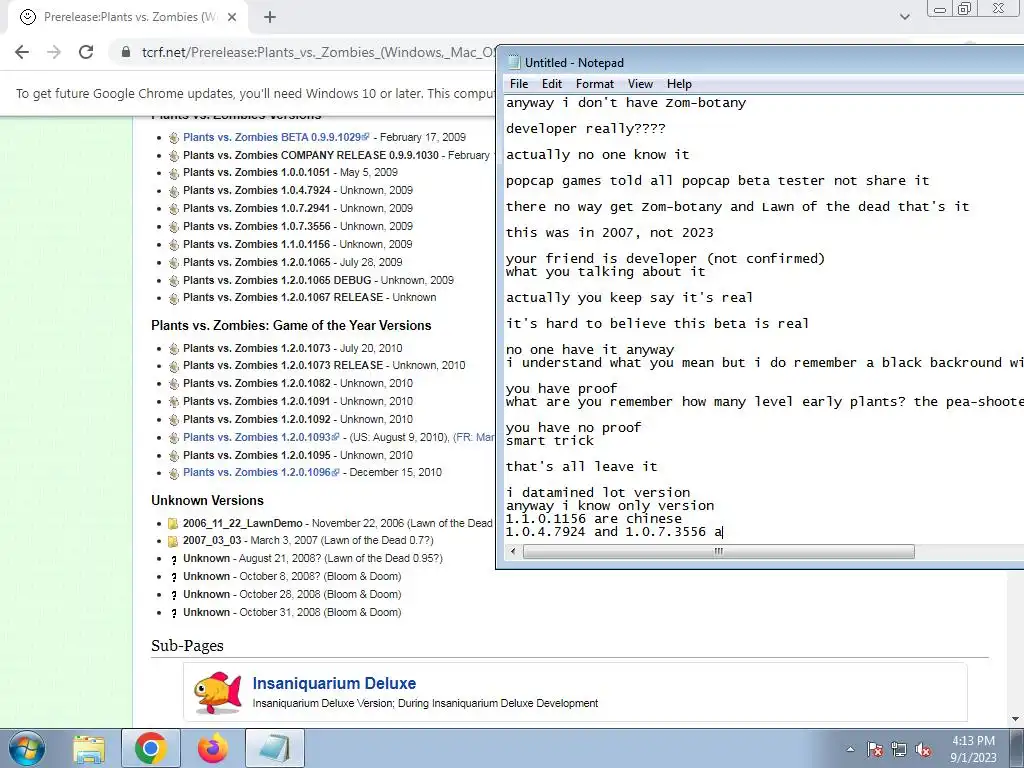Close the Prerelease:Plants vs. Zombies tab

click(232, 17)
